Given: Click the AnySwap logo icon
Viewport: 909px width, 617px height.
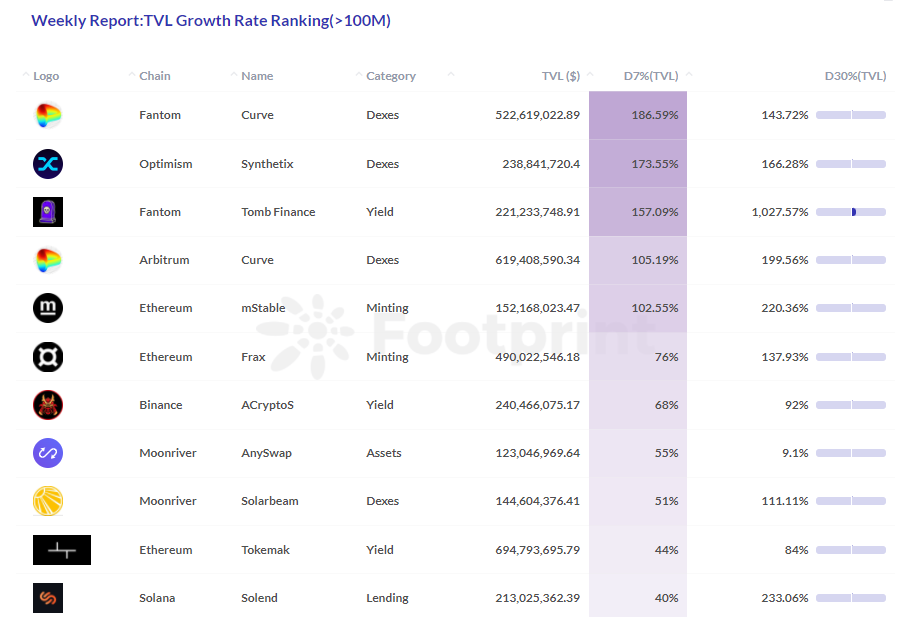Looking at the screenshot, I should click(x=48, y=453).
